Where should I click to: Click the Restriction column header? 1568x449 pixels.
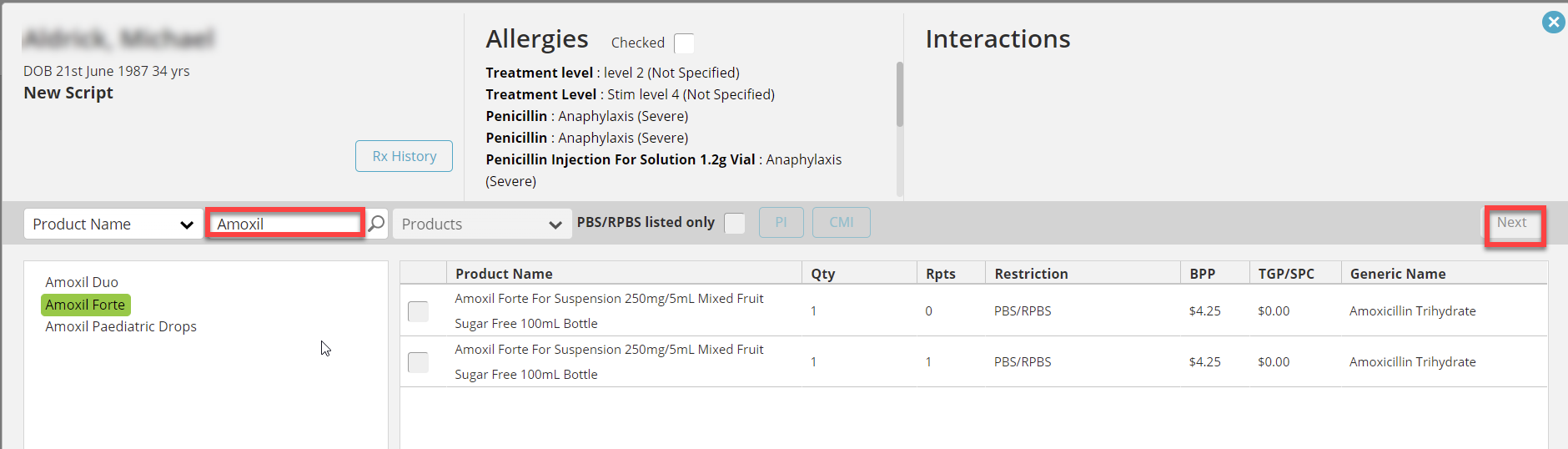point(1031,274)
